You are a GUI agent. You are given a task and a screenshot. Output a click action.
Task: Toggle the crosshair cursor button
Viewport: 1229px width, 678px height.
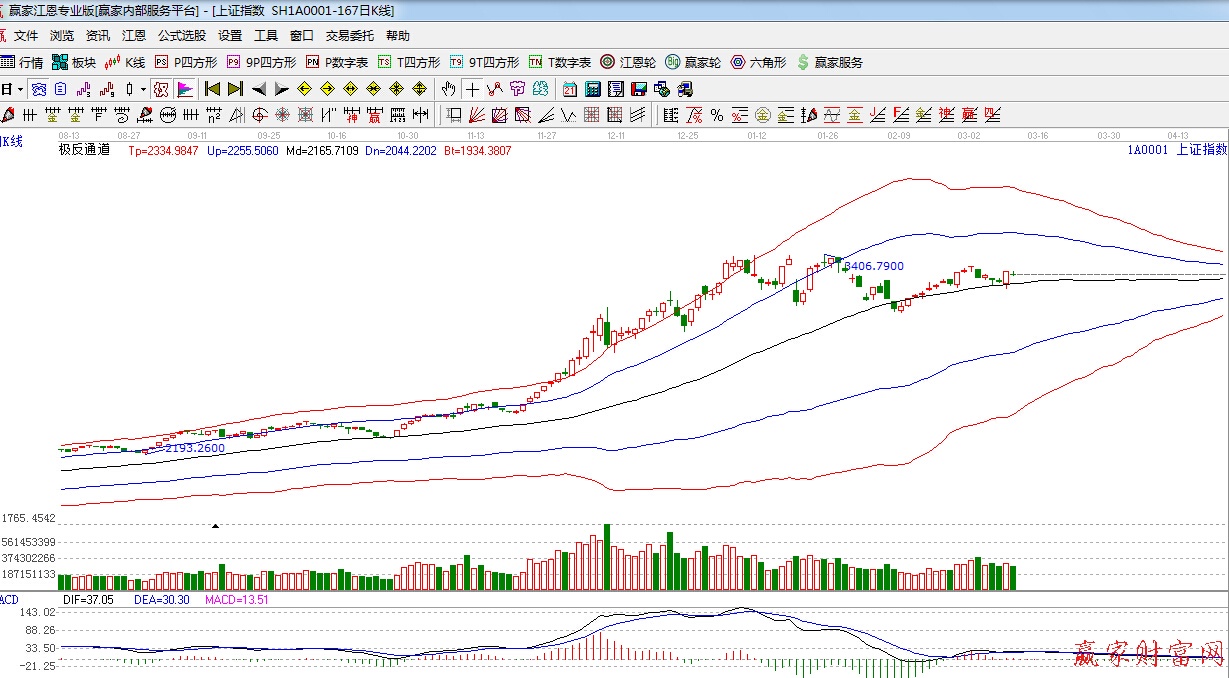pyautogui.click(x=471, y=88)
